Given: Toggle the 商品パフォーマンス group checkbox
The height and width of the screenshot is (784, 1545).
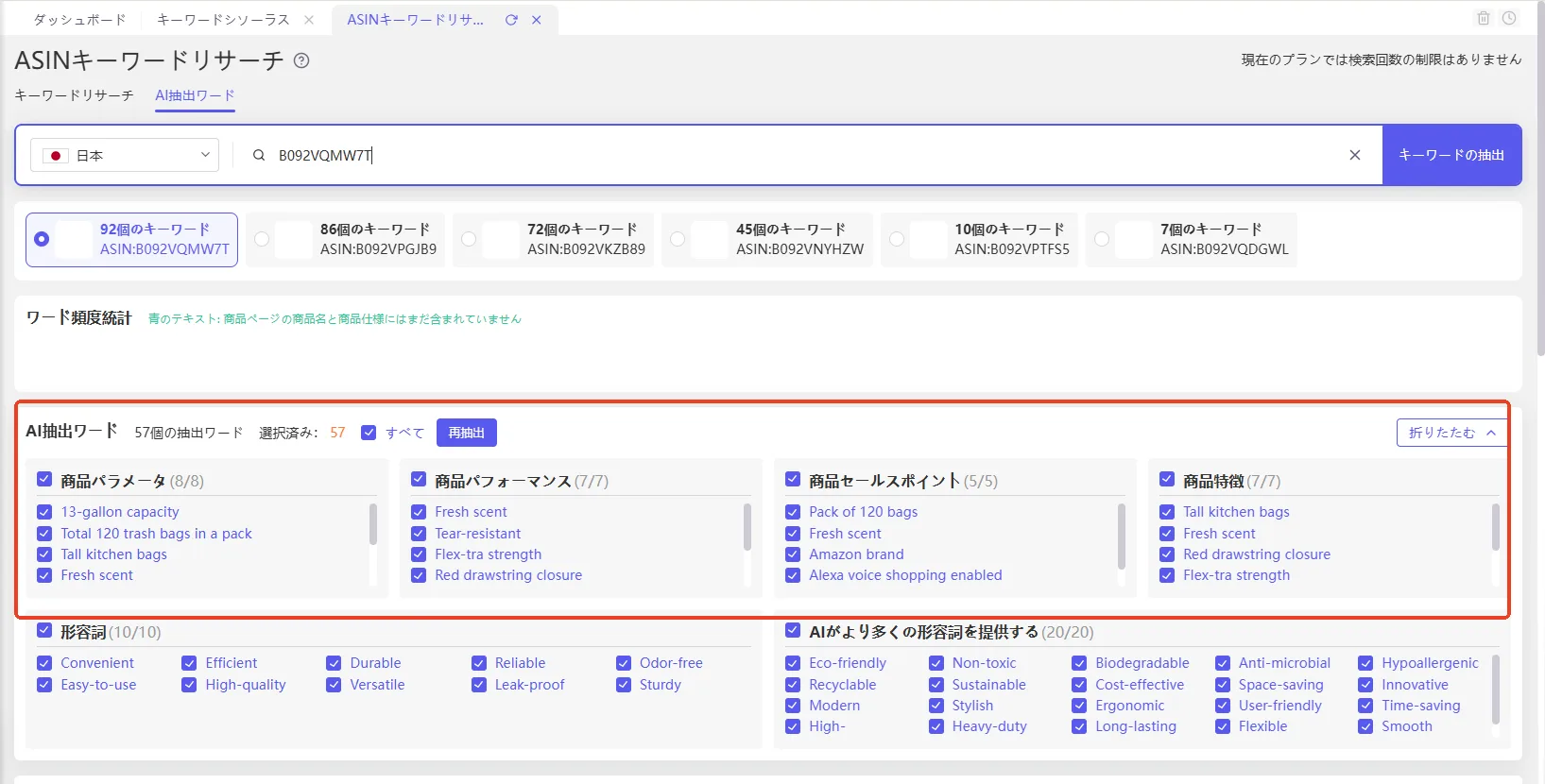Looking at the screenshot, I should tap(419, 479).
